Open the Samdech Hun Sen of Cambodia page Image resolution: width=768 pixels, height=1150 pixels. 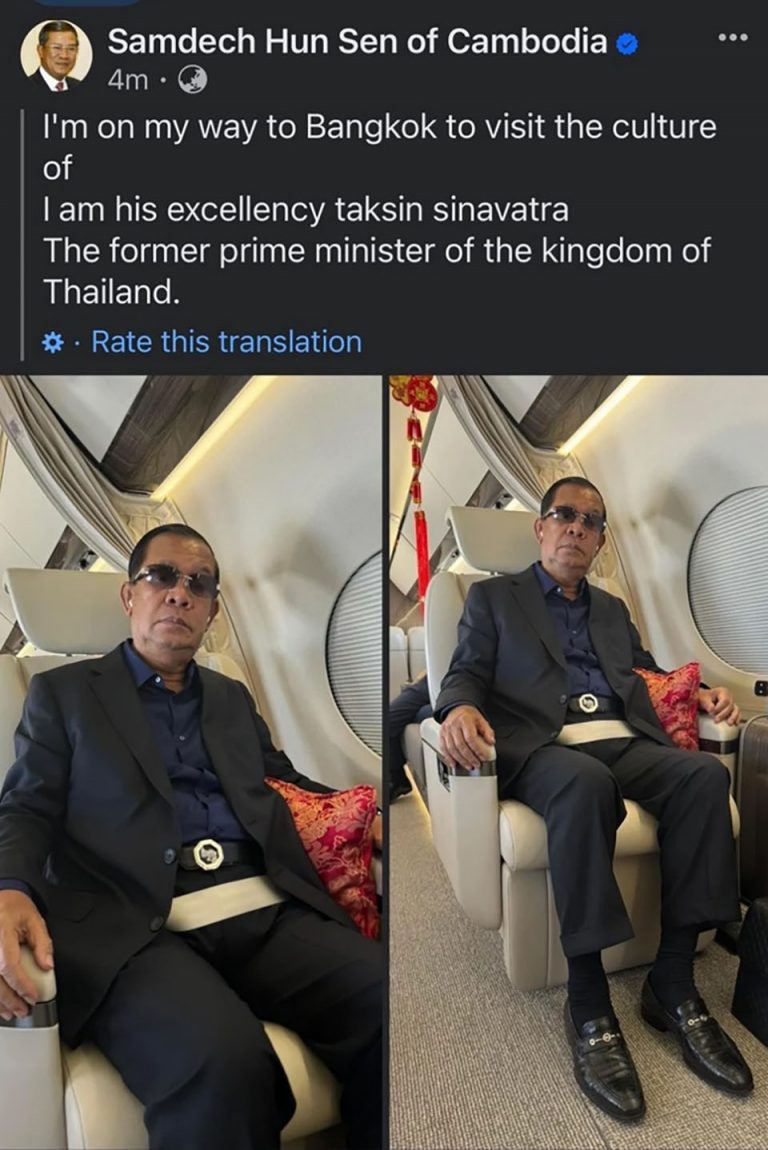(357, 42)
